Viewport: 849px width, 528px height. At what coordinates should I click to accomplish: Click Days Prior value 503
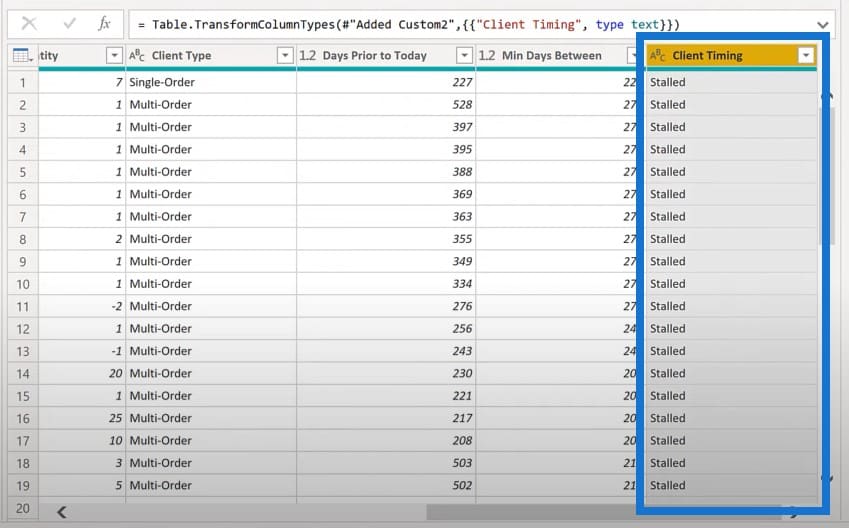pos(462,463)
